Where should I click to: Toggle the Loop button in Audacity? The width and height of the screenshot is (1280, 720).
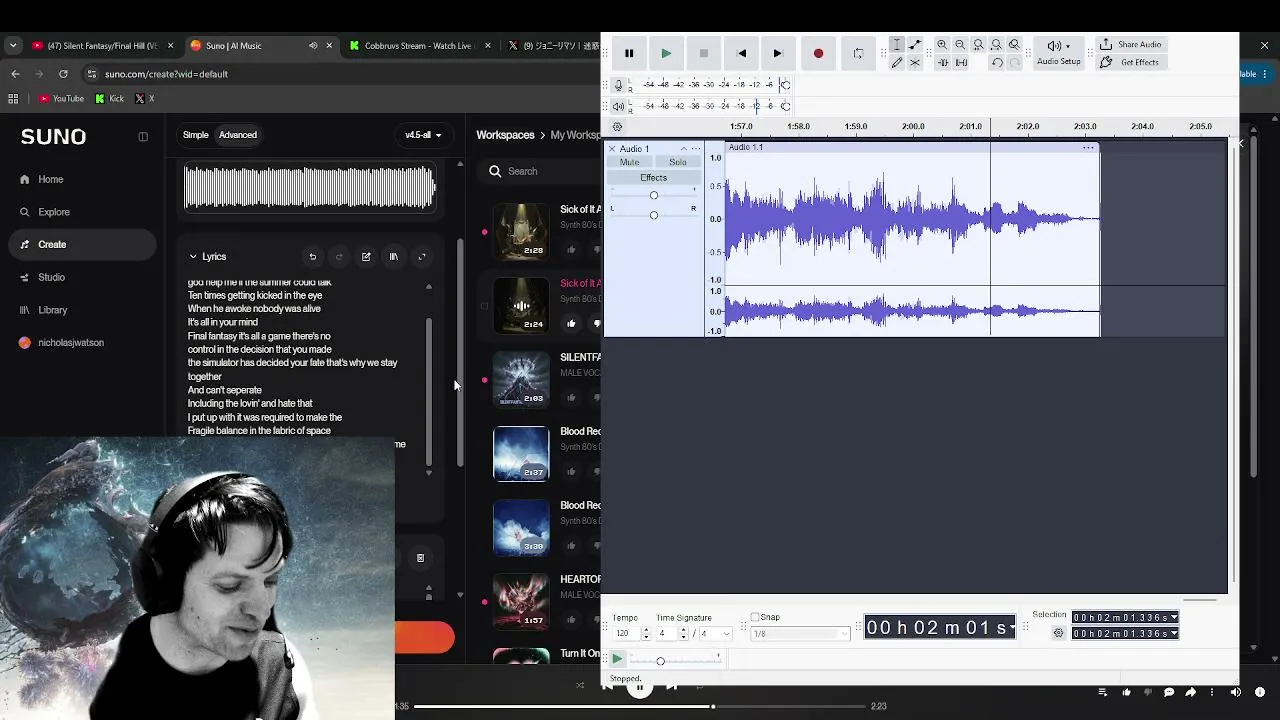point(858,53)
